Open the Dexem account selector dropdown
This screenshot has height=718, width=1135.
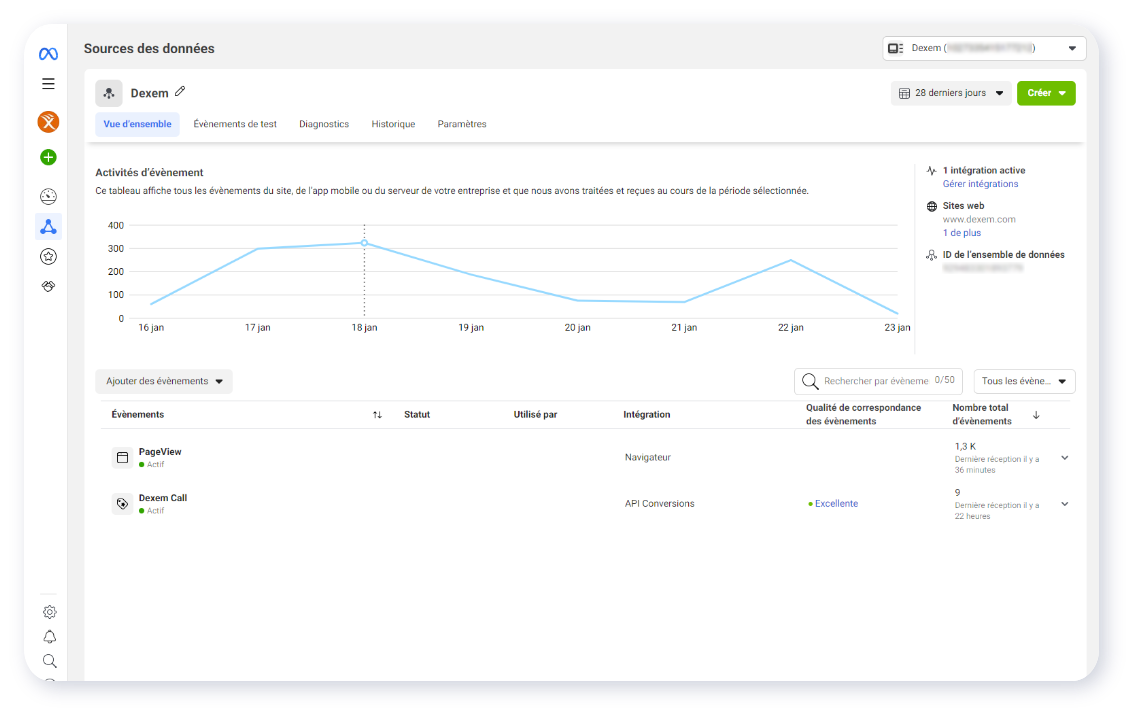coord(984,48)
